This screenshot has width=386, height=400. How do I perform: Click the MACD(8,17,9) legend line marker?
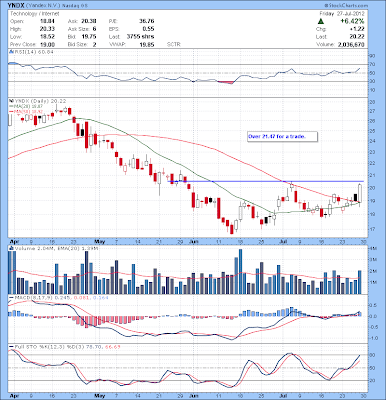11,297
